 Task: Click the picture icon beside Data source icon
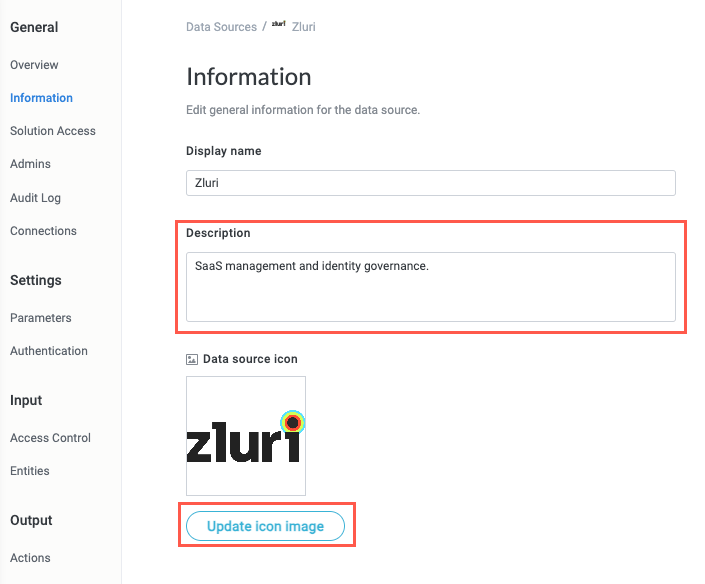(x=192, y=359)
